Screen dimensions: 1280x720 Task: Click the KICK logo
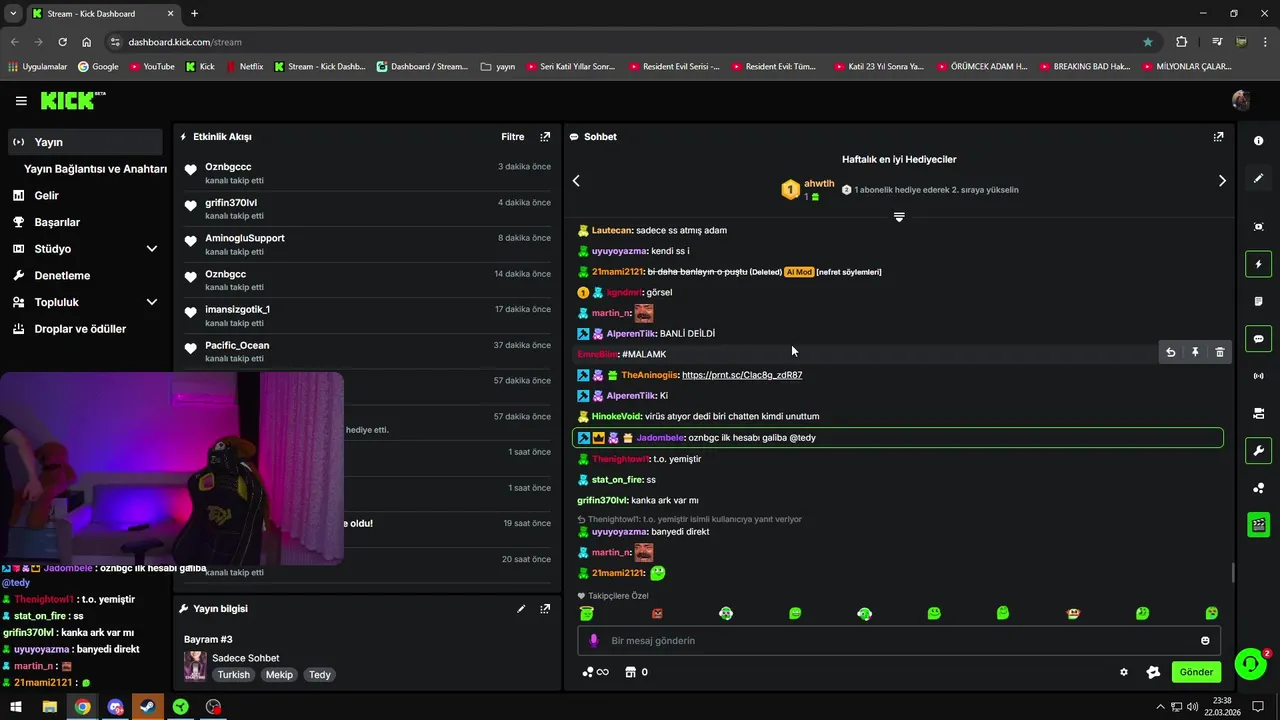pyautogui.click(x=72, y=100)
